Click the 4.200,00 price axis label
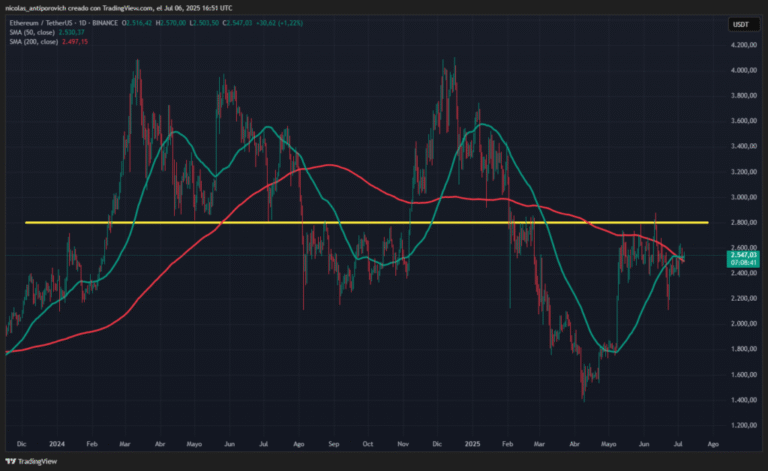 pyautogui.click(x=744, y=45)
